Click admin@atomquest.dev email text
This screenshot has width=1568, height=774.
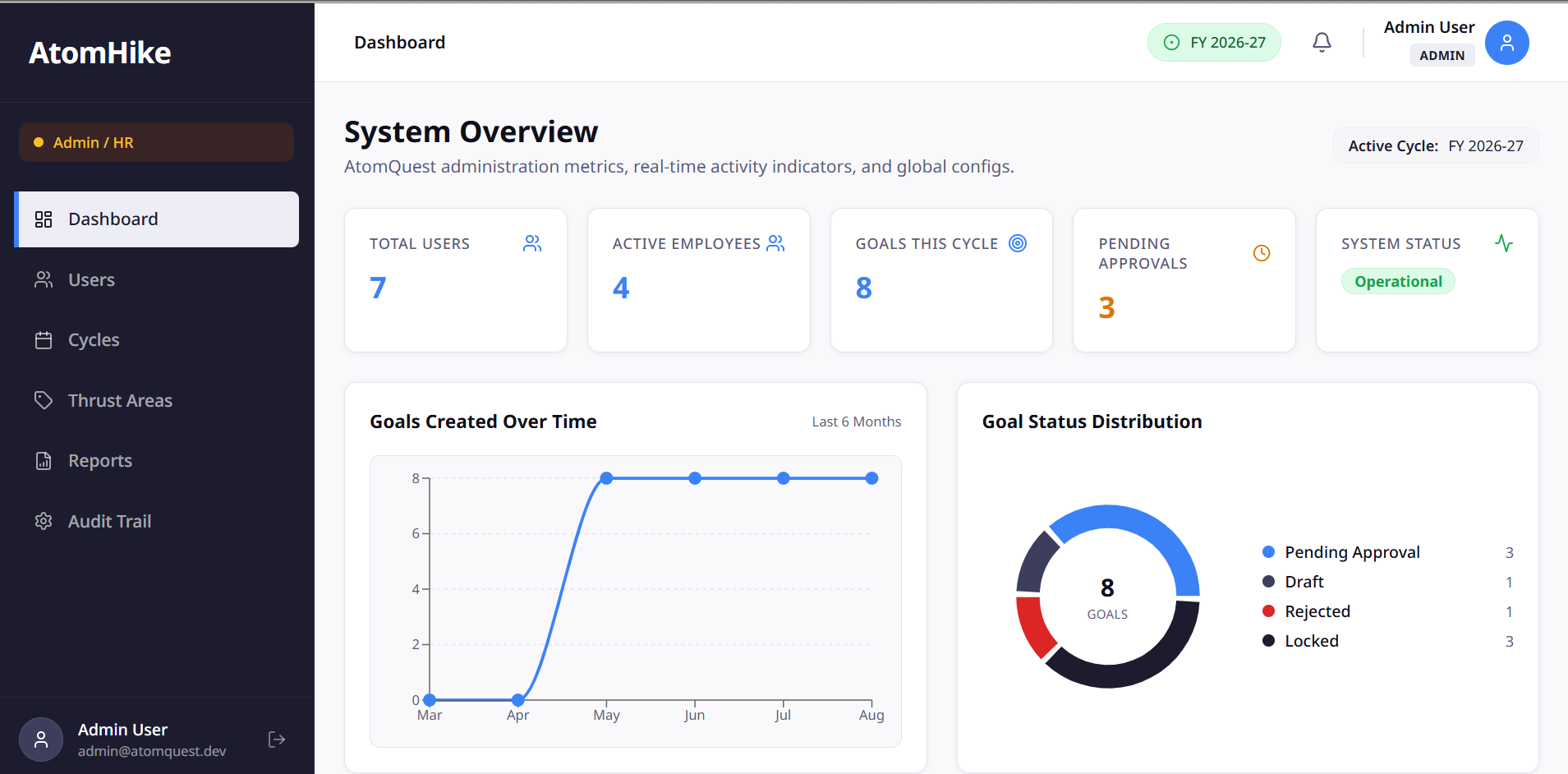pos(152,751)
